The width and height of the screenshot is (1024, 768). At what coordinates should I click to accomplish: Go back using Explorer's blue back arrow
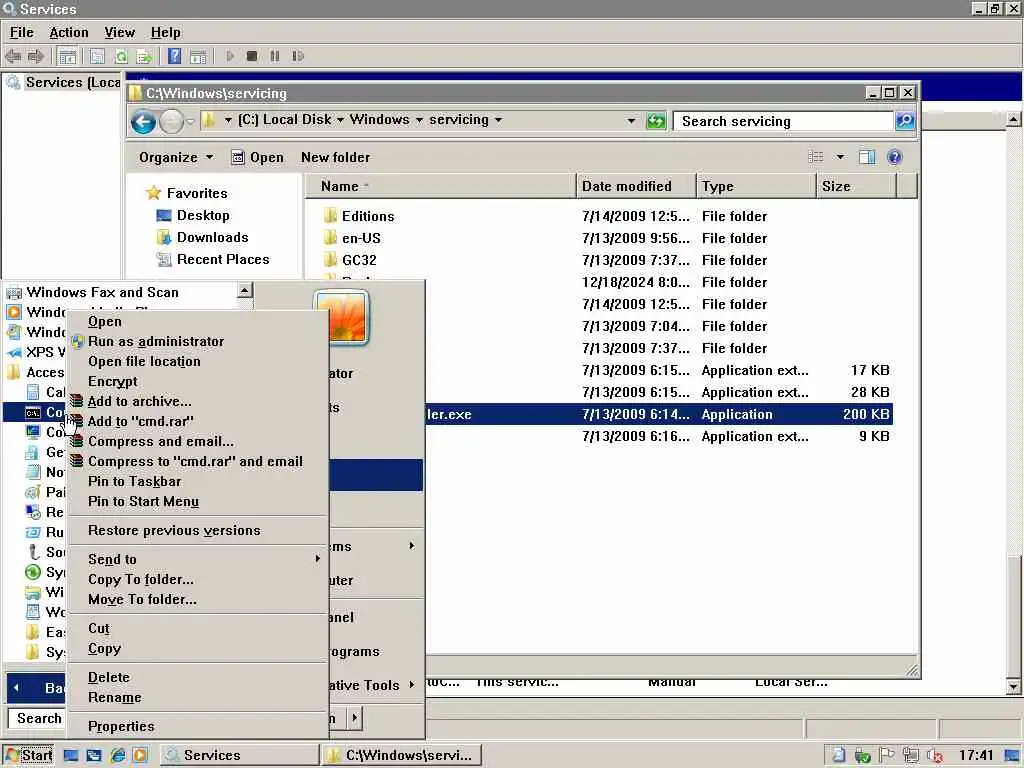point(143,121)
